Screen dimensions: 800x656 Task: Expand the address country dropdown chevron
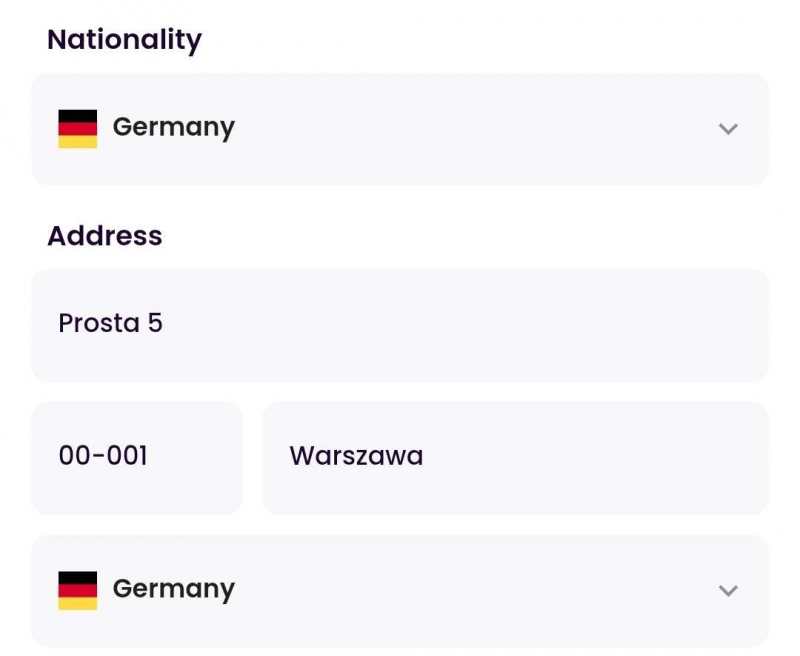(728, 591)
